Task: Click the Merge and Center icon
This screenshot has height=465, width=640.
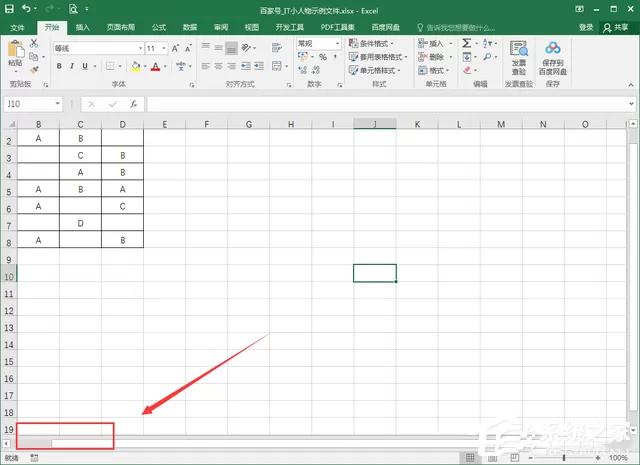Action: 277,66
